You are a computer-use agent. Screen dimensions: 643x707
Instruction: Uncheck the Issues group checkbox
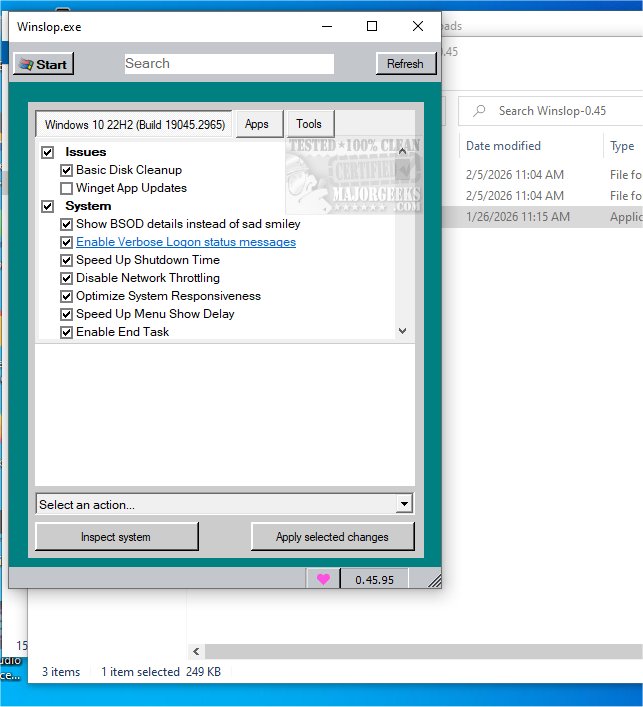pos(47,152)
